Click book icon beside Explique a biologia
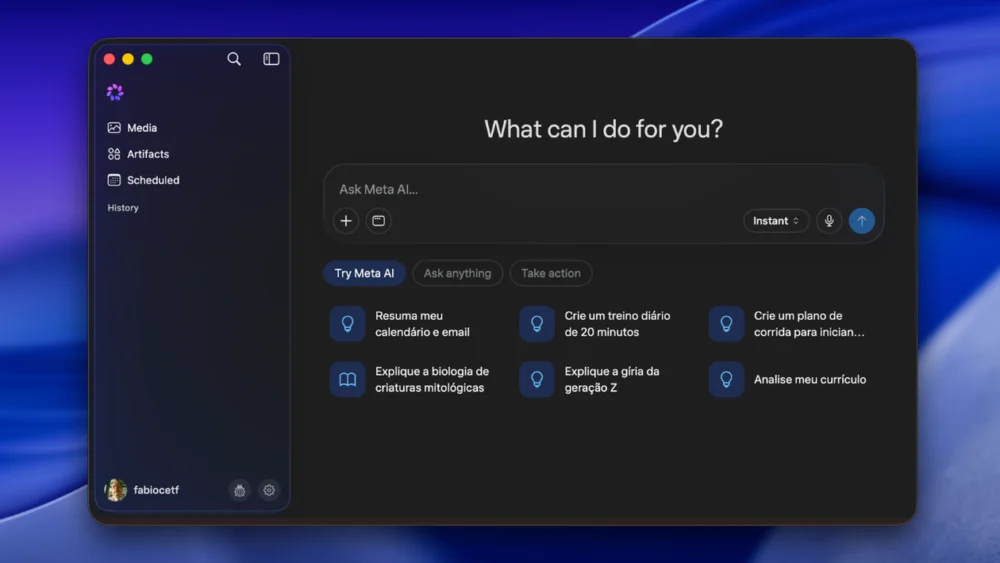The image size is (1000, 563). [x=348, y=379]
